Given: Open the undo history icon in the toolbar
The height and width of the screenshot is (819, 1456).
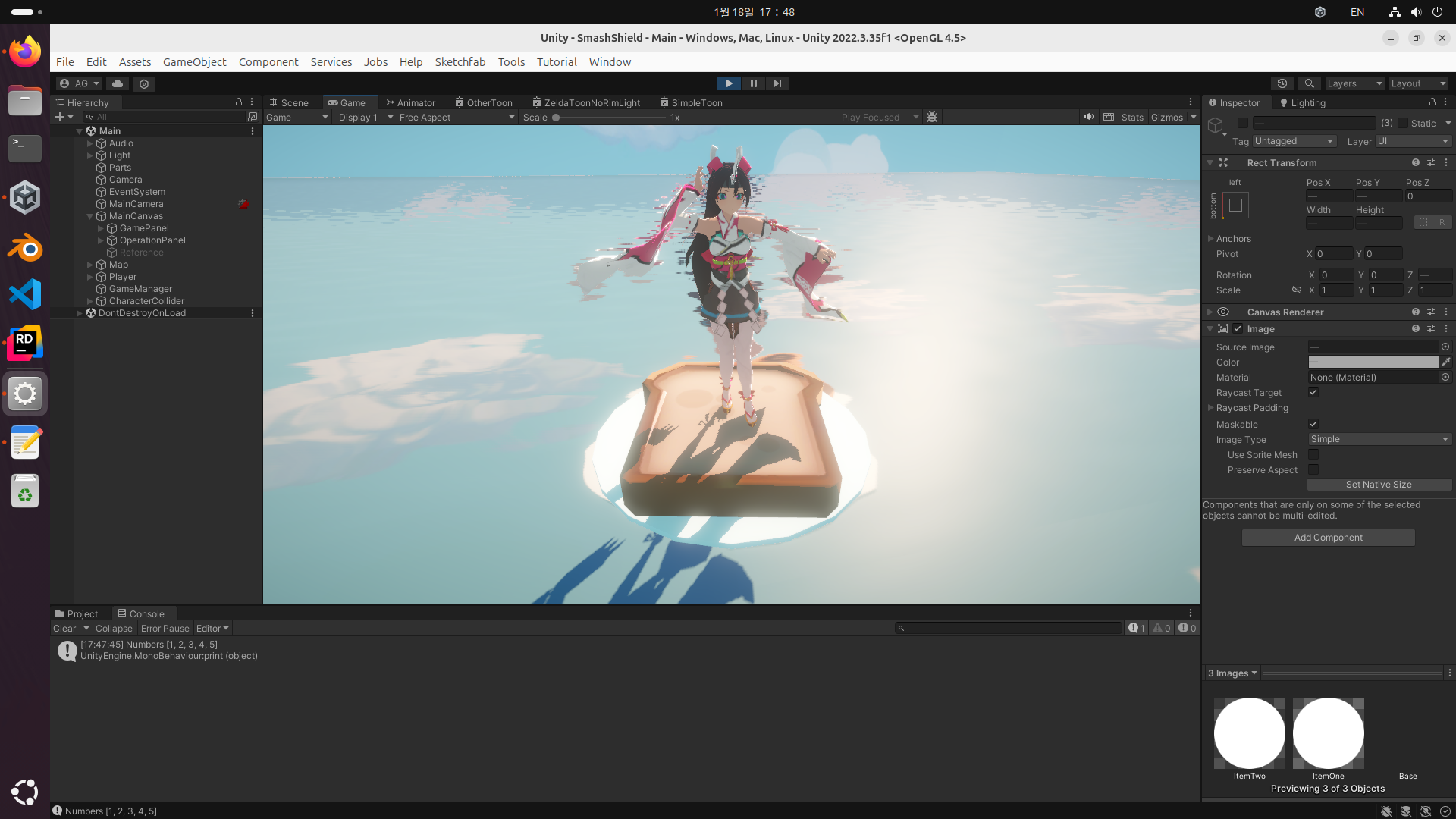Looking at the screenshot, I should click(1282, 83).
